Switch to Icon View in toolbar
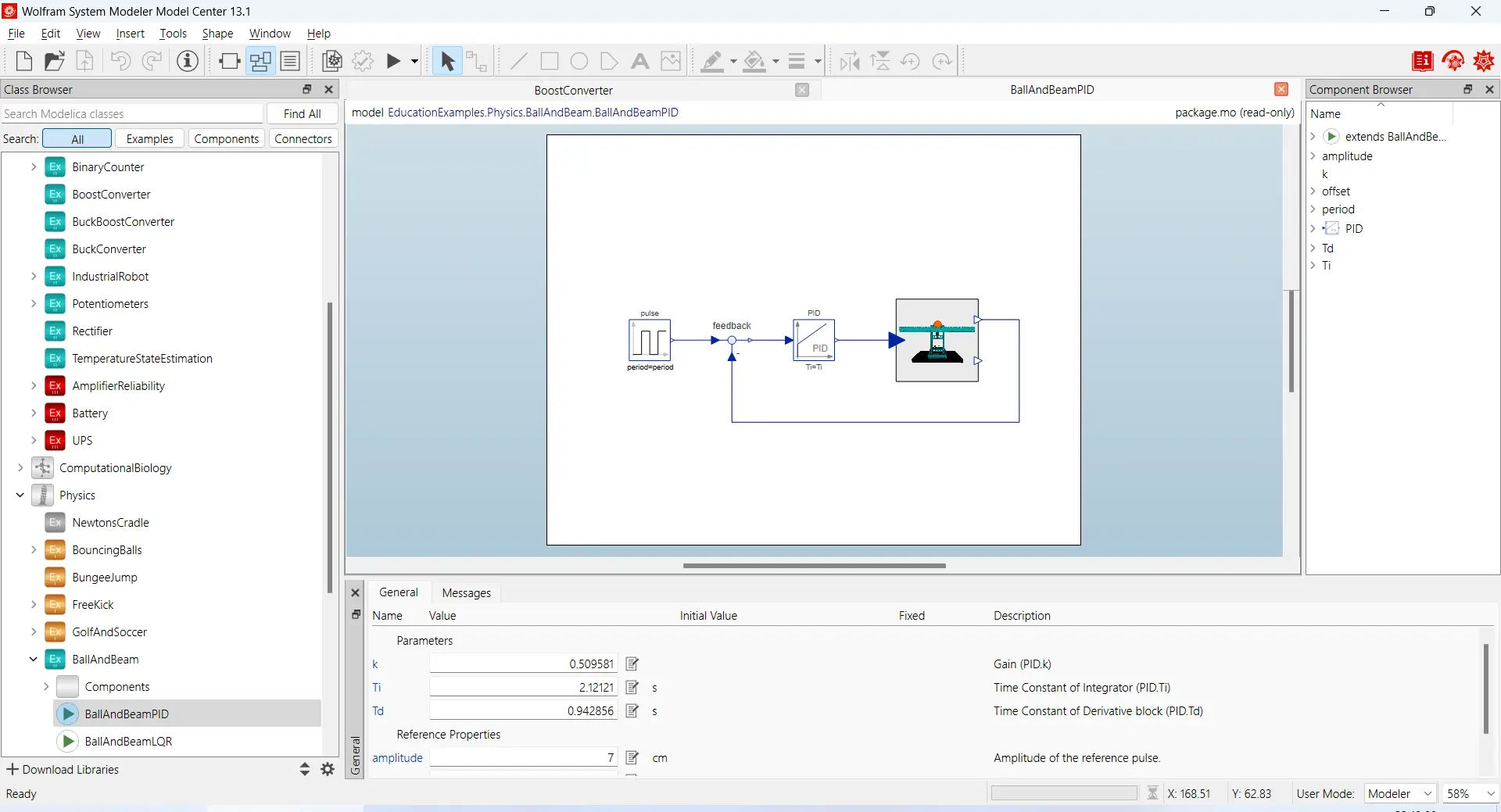 tap(229, 61)
